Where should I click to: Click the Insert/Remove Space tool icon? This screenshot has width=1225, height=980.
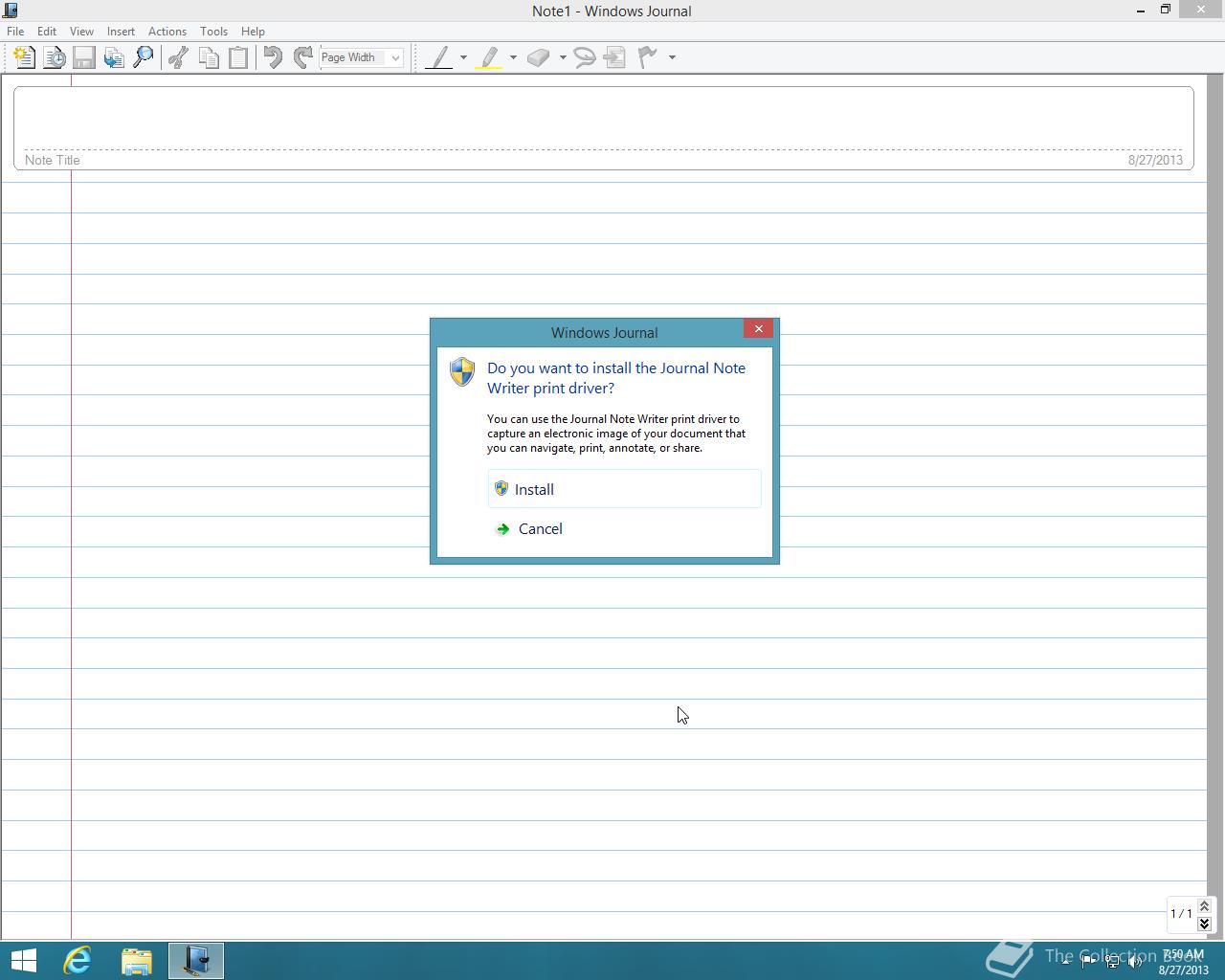pyautogui.click(x=615, y=57)
